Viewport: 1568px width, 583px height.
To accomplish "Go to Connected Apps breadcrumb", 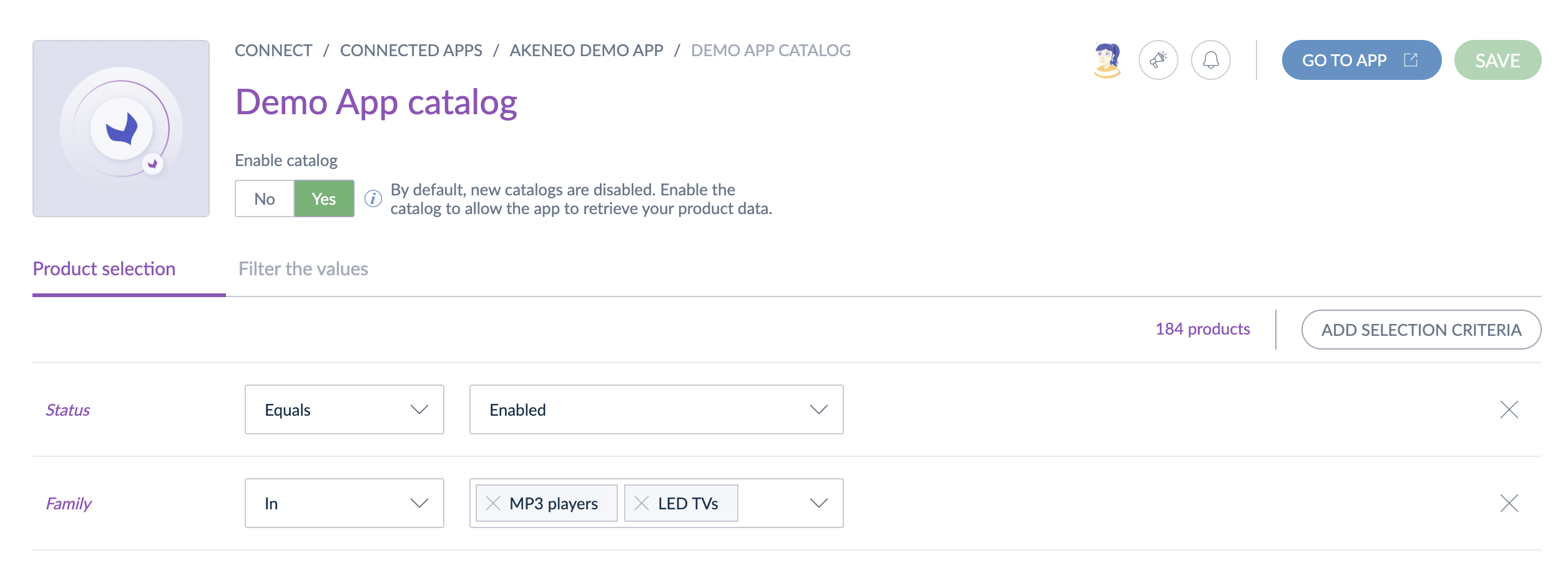I will pos(411,51).
